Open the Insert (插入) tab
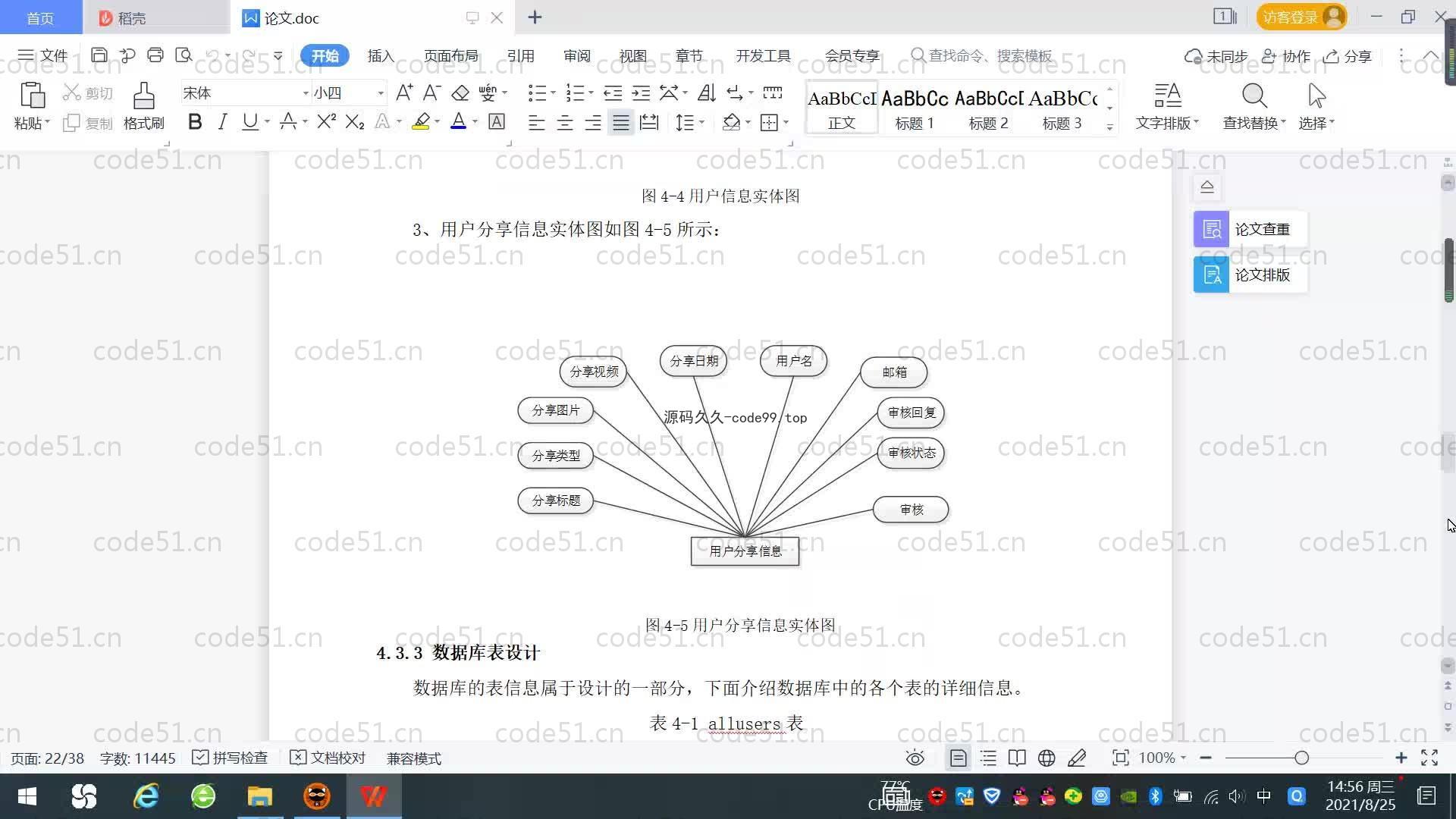Screen dimensions: 1456x819 381,55
